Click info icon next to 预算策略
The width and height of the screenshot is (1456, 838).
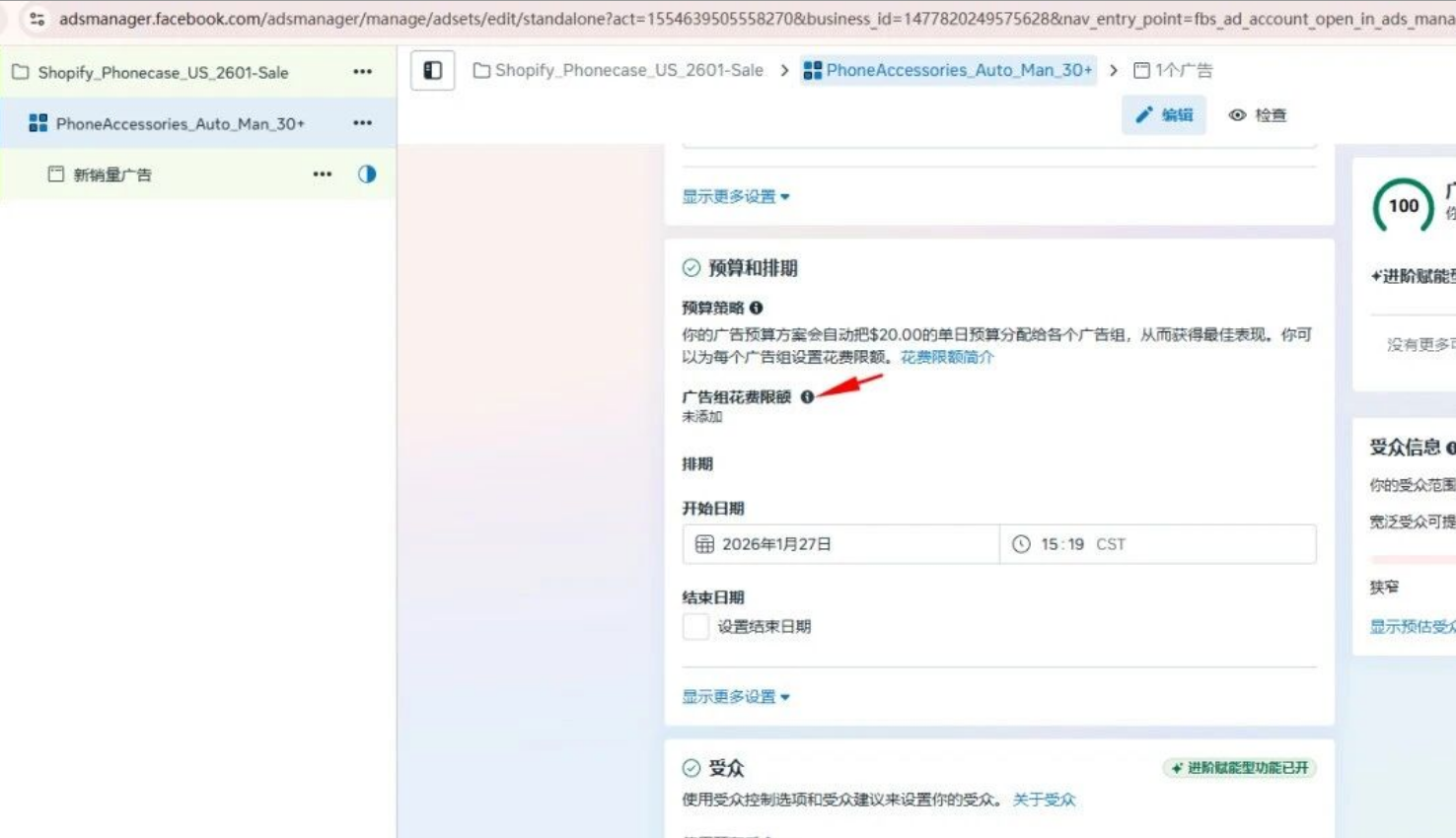point(757,308)
